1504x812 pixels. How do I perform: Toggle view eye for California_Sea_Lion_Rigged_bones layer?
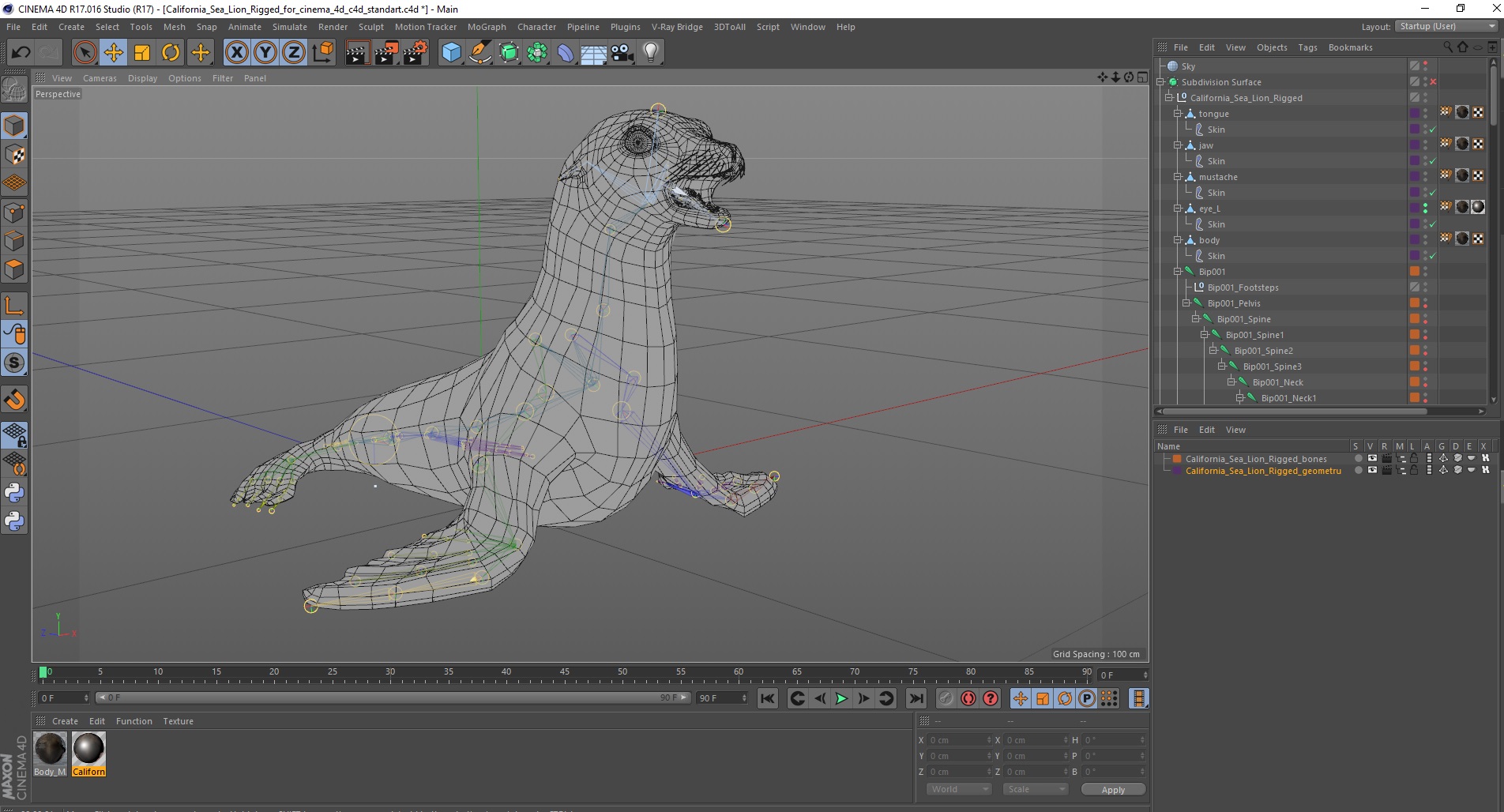coord(1372,458)
